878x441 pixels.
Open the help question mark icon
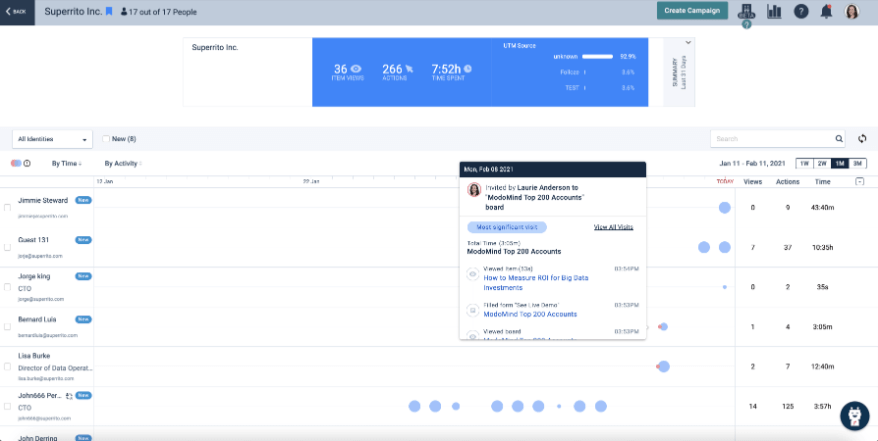pyautogui.click(x=801, y=11)
